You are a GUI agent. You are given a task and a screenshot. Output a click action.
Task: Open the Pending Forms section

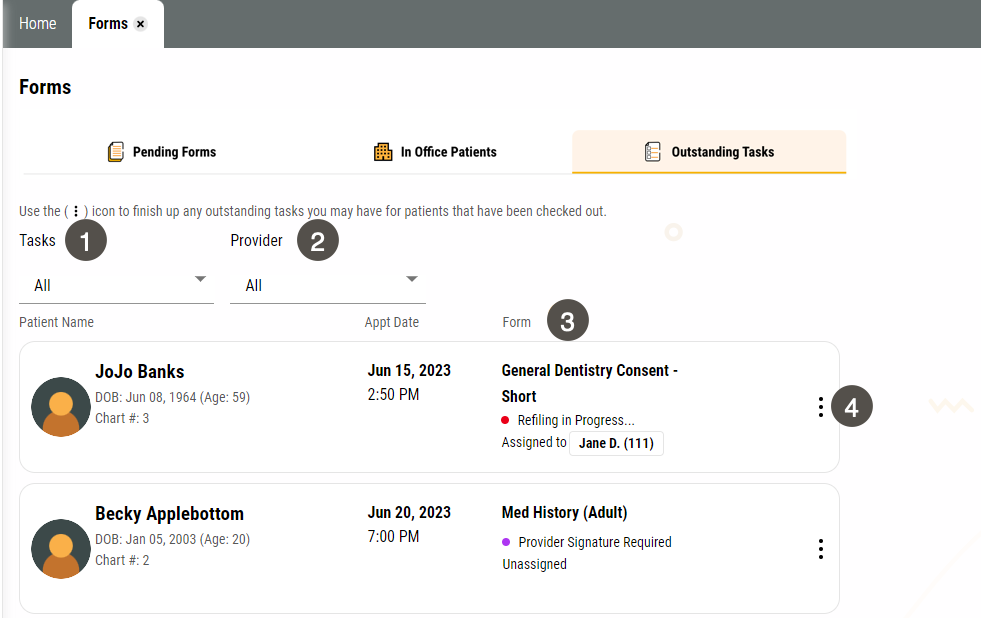[161, 152]
